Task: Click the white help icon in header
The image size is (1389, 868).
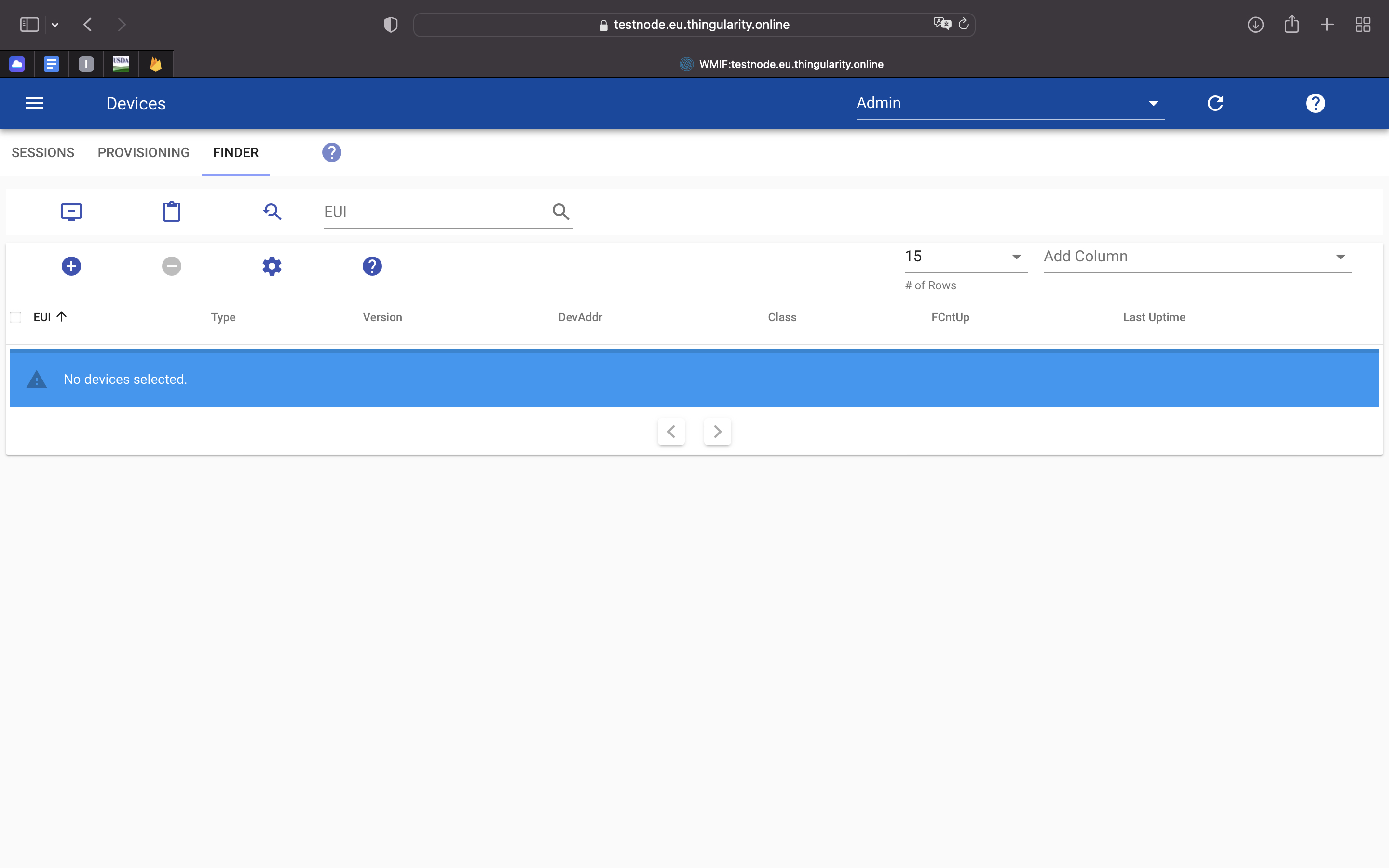Action: coord(1315,103)
